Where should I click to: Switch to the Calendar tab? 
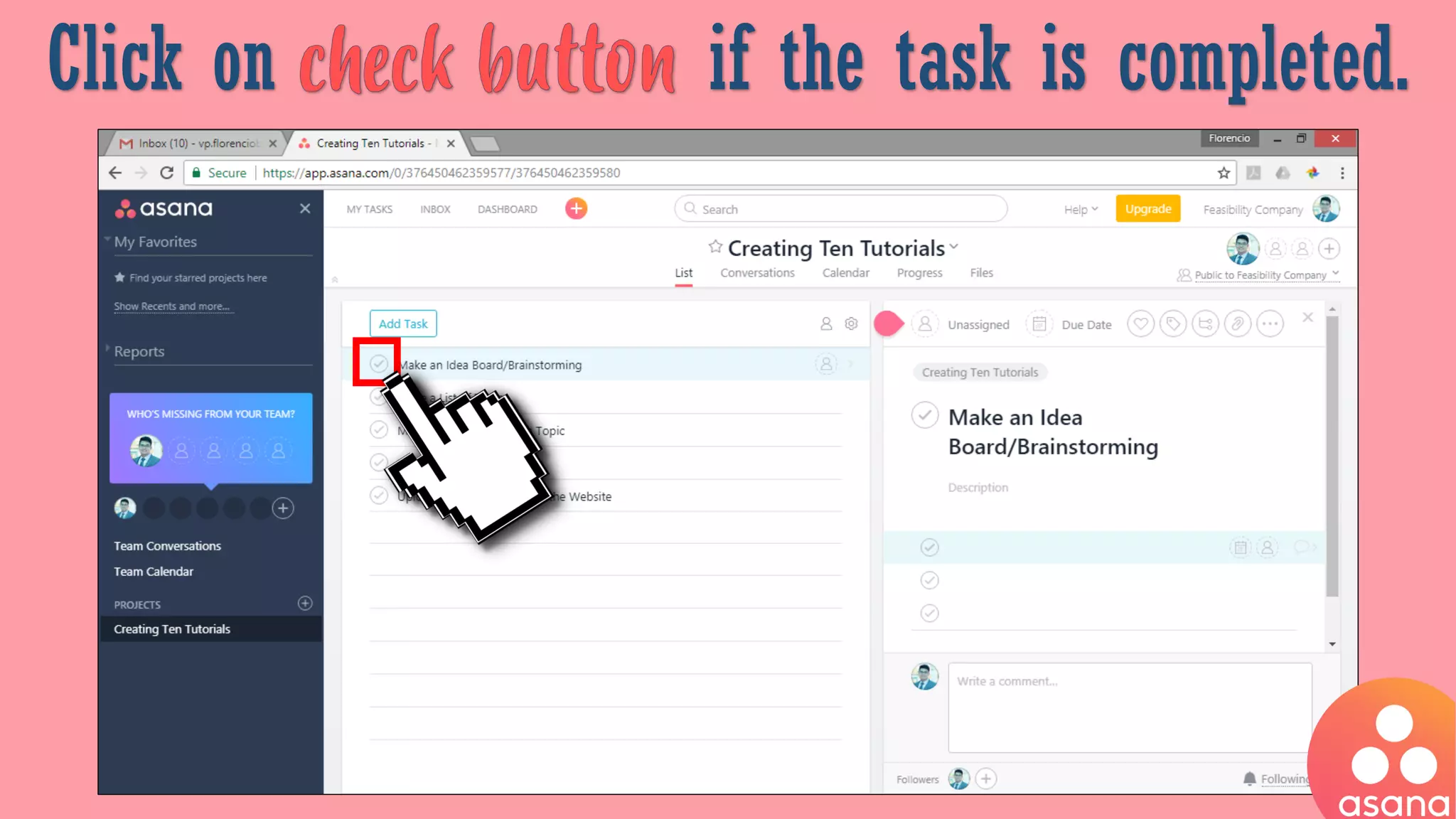(x=845, y=272)
